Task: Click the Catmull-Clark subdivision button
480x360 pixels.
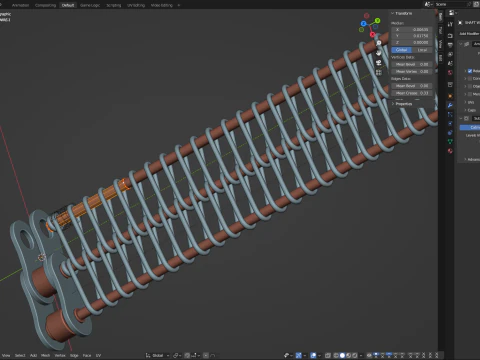Action: (x=470, y=127)
